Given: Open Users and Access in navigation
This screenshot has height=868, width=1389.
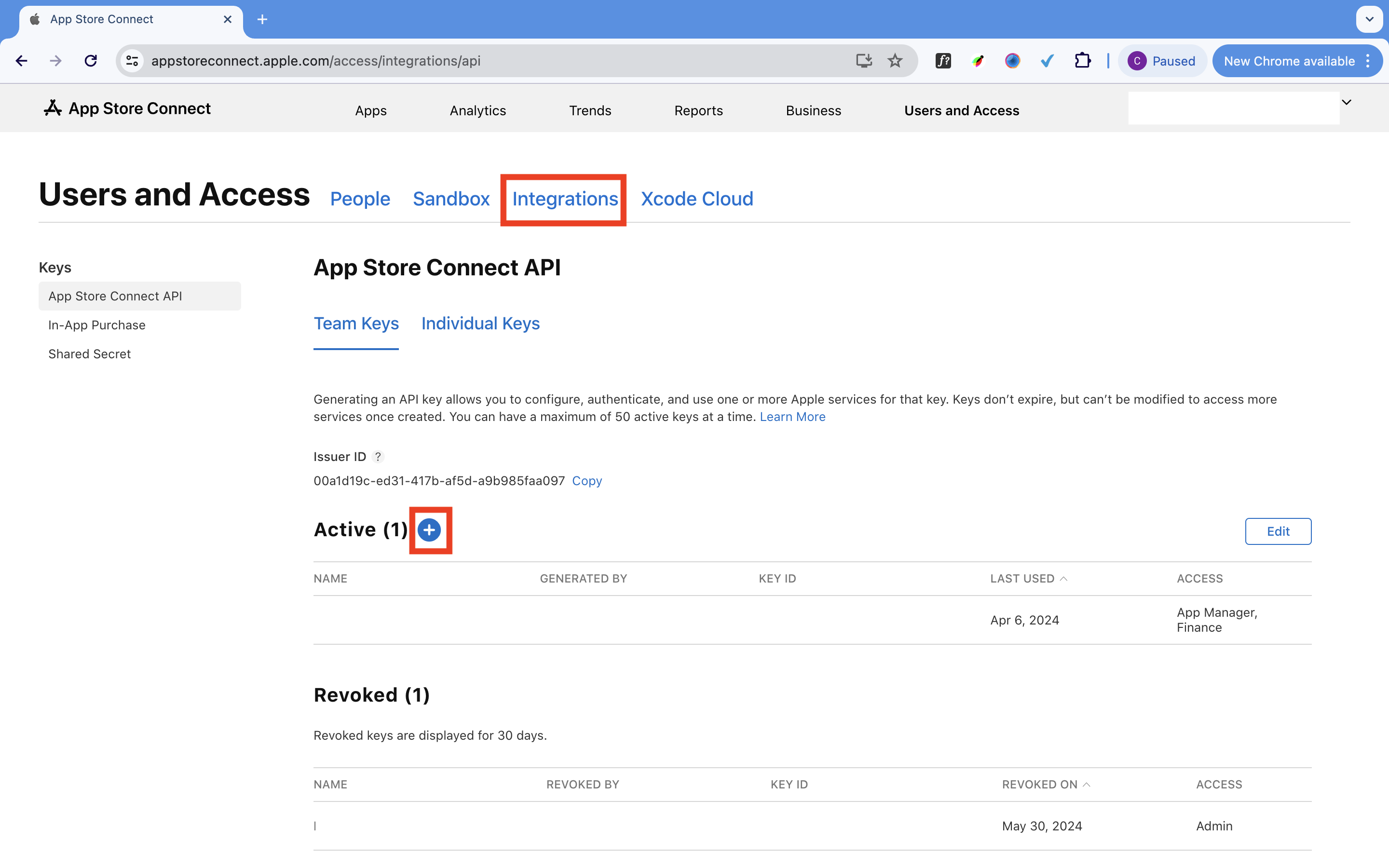Looking at the screenshot, I should pyautogui.click(x=961, y=110).
